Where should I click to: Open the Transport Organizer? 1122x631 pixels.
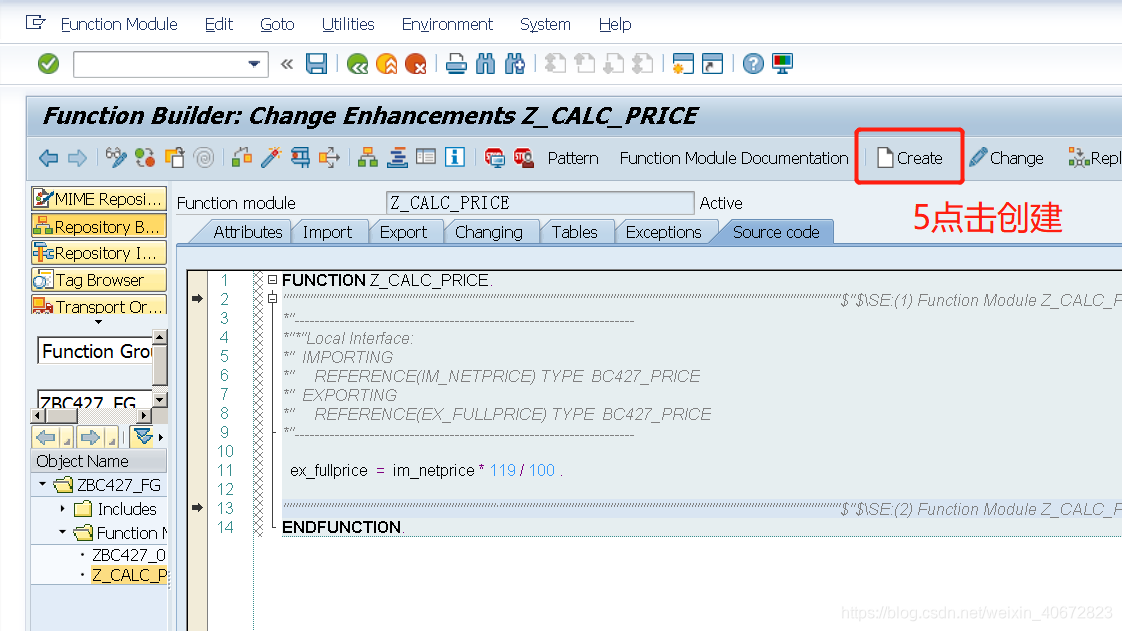(99, 305)
